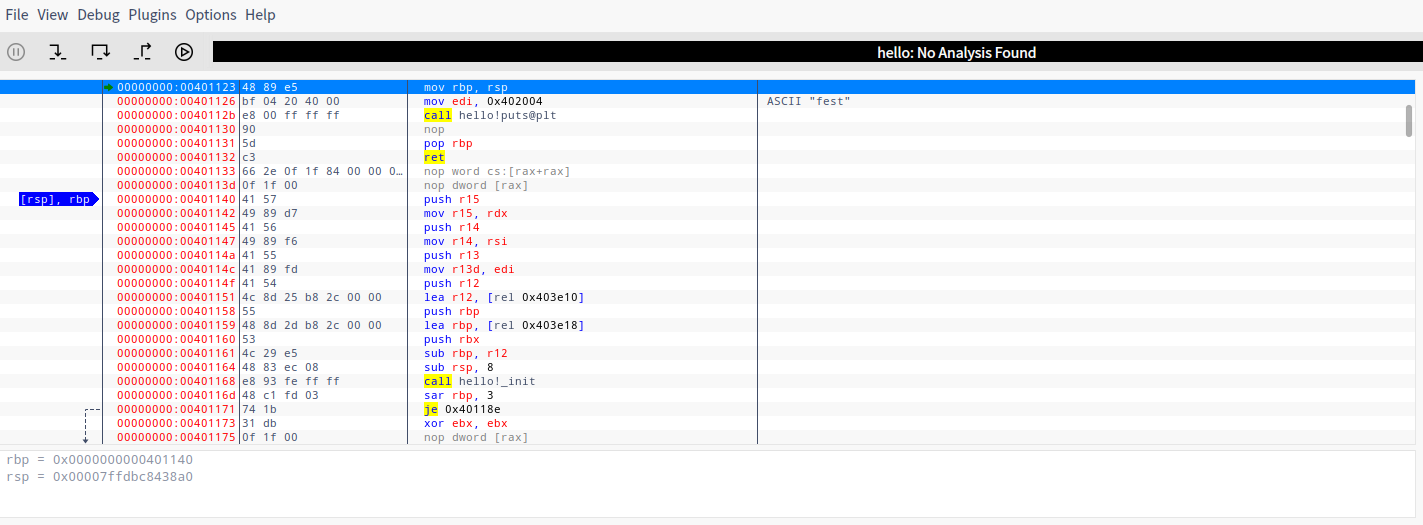This screenshot has width=1423, height=525.
Task: Open the Debug menu
Action: pos(98,15)
